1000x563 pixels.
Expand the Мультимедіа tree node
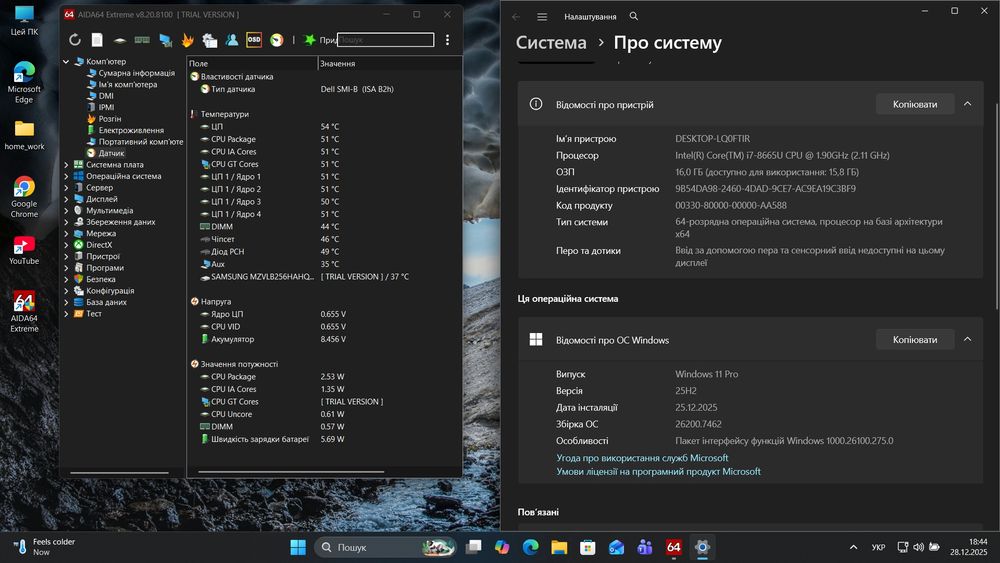(x=66, y=210)
